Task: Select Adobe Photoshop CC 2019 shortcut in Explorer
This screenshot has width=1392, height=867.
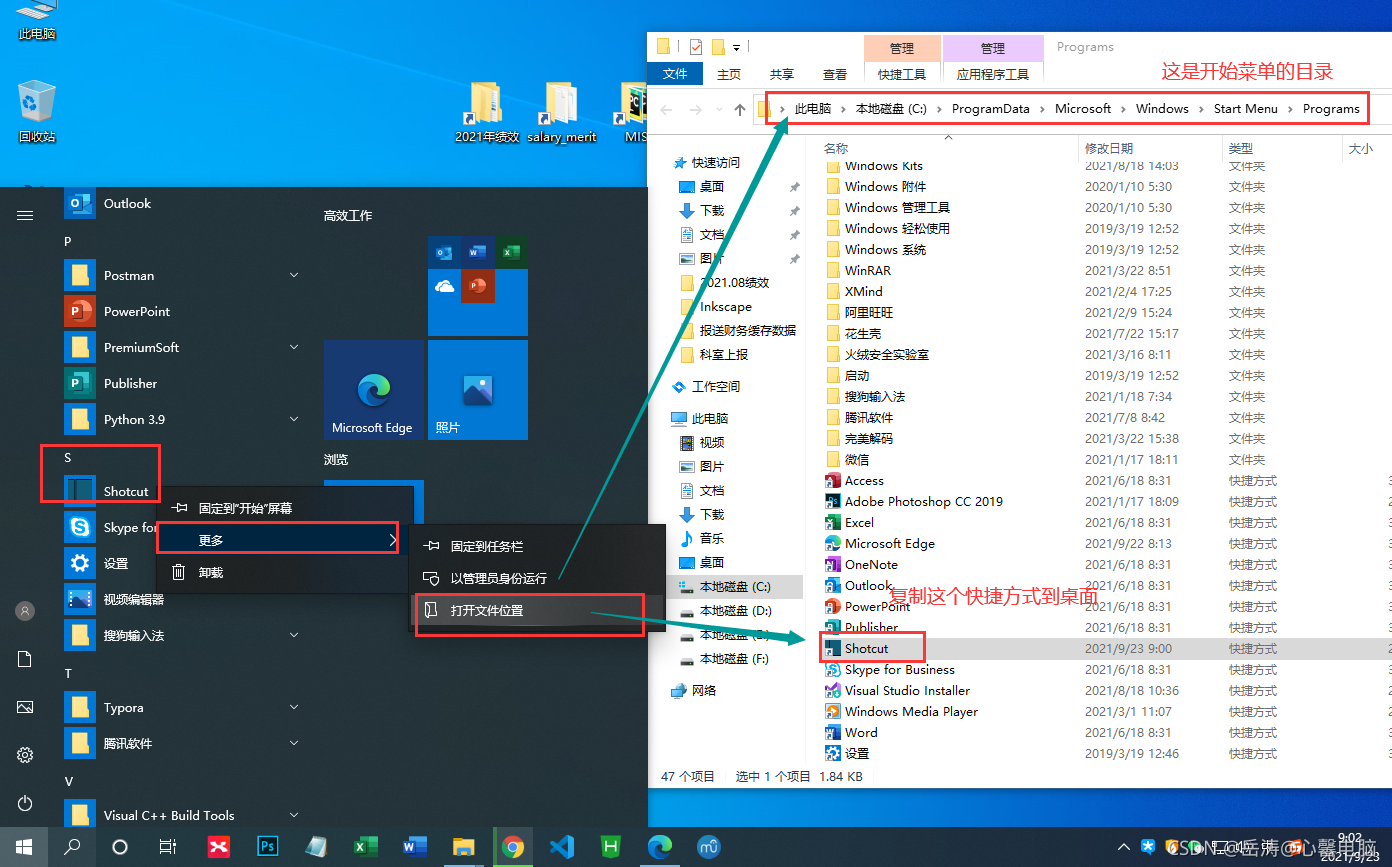Action: pos(924,501)
